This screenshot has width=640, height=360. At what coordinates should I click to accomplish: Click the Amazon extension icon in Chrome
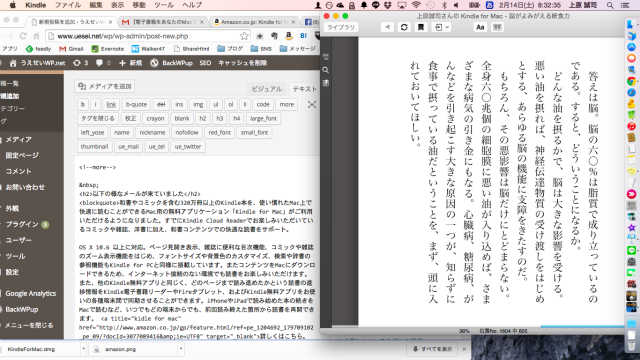pyautogui.click(x=289, y=36)
